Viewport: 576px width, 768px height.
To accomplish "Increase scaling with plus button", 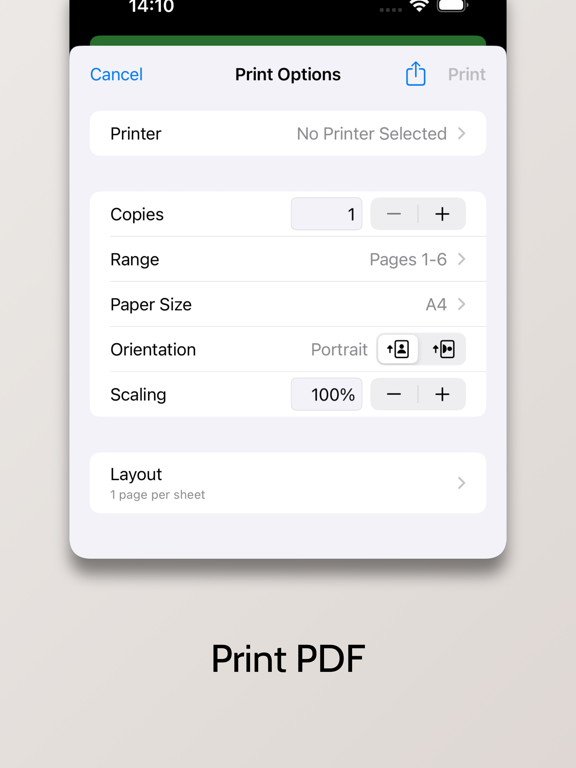I will pos(442,394).
